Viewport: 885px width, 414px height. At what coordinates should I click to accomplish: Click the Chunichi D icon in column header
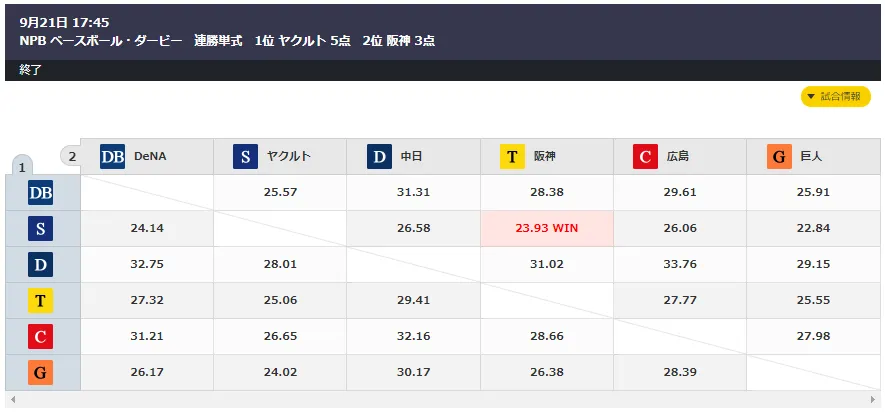(x=379, y=157)
